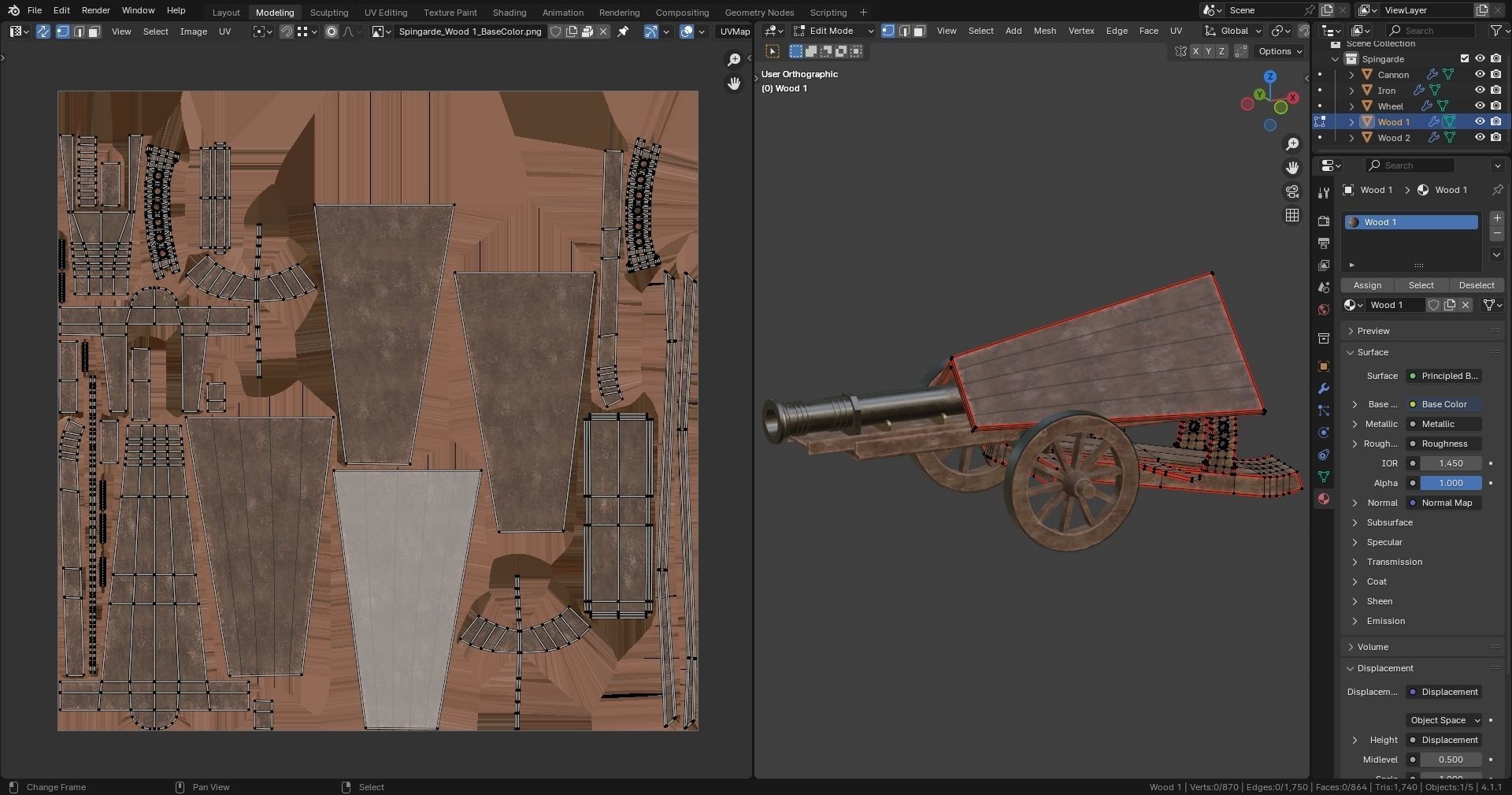The height and width of the screenshot is (795, 1512).
Task: Toggle the Wood 1 fake user shield
Action: point(1434,305)
